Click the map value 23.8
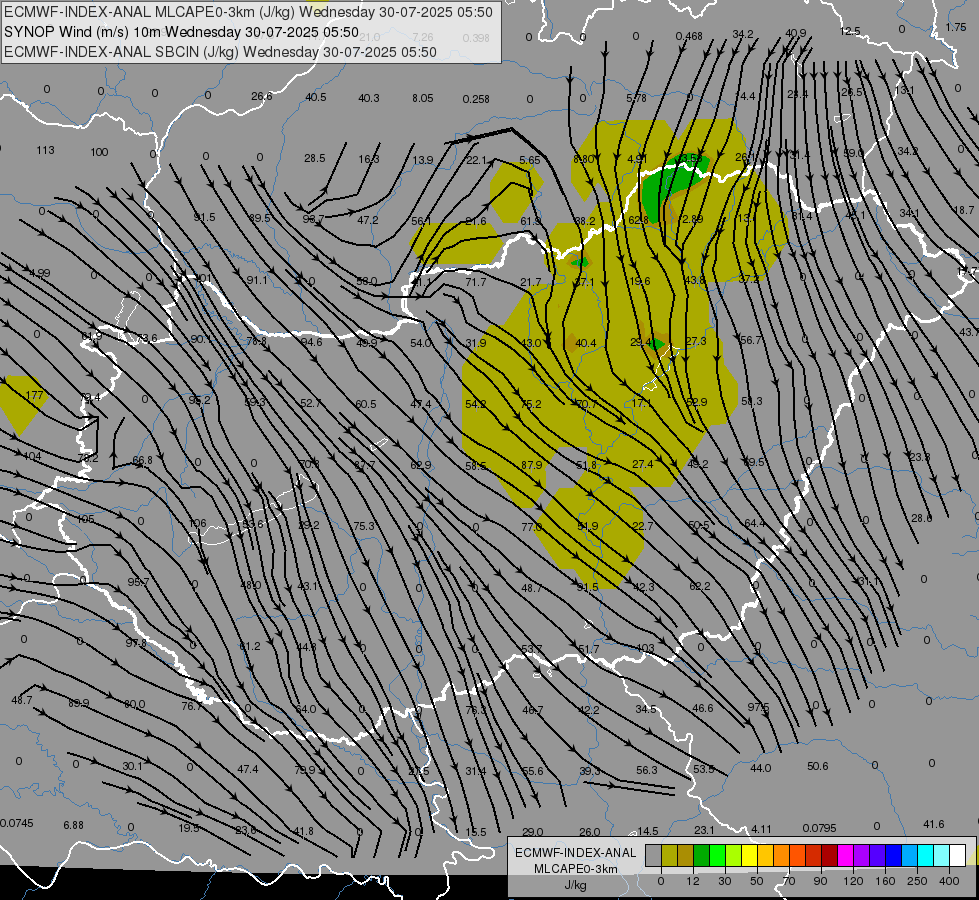 coord(919,457)
